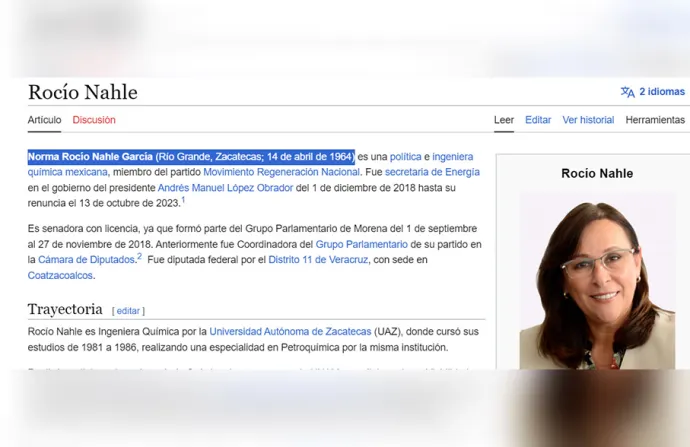
Task: Select the Leer view tab
Action: (504, 120)
